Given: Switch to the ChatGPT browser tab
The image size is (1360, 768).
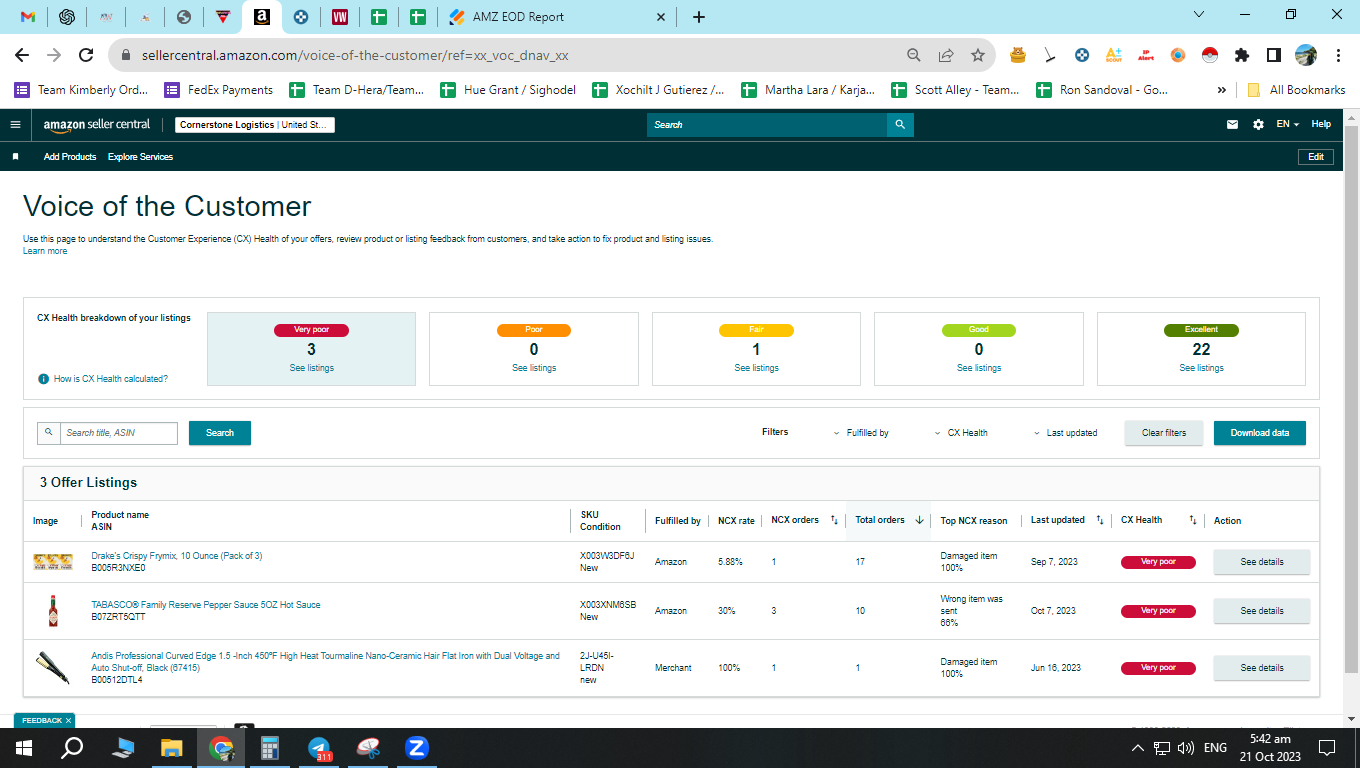Looking at the screenshot, I should (67, 17).
